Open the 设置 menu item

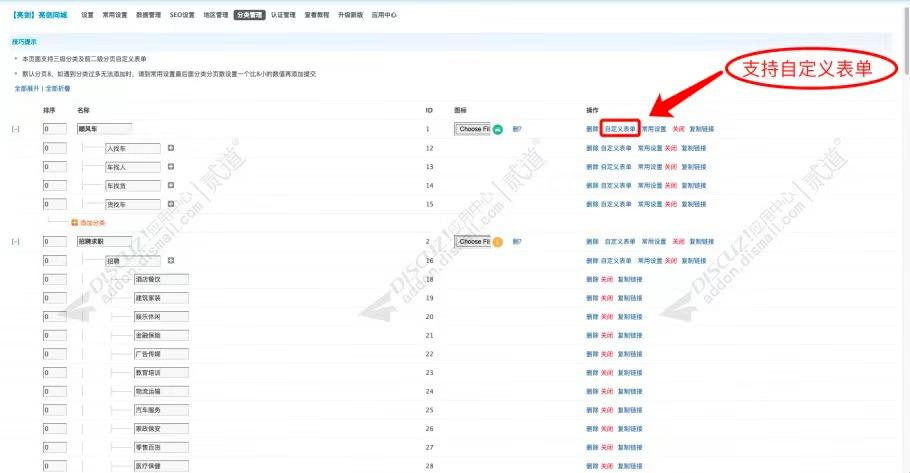tap(87, 15)
